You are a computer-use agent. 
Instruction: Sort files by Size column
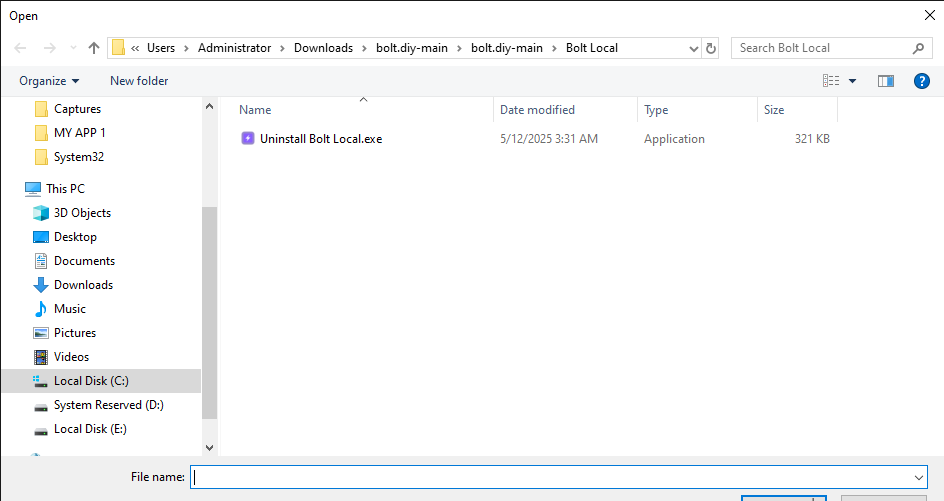coord(774,110)
